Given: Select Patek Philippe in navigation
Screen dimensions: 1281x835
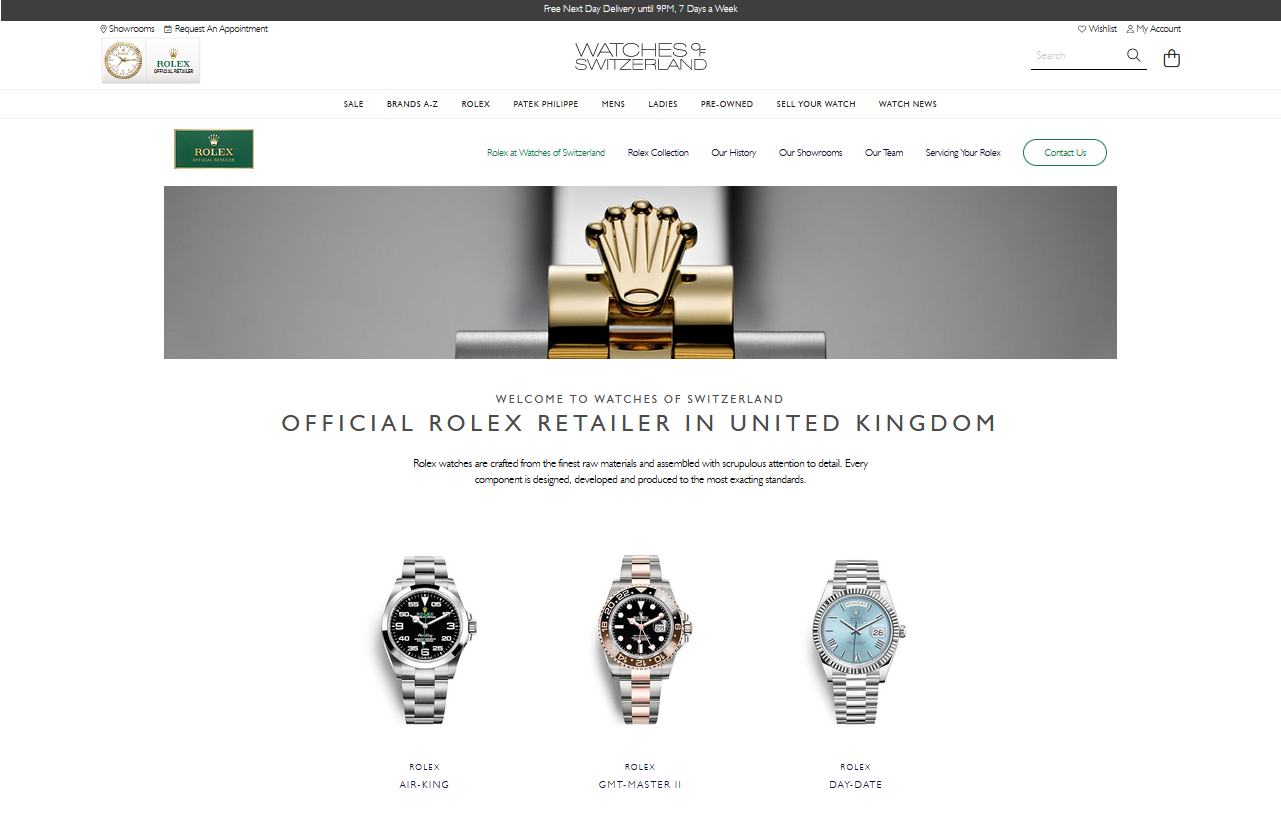Looking at the screenshot, I should click(x=546, y=104).
